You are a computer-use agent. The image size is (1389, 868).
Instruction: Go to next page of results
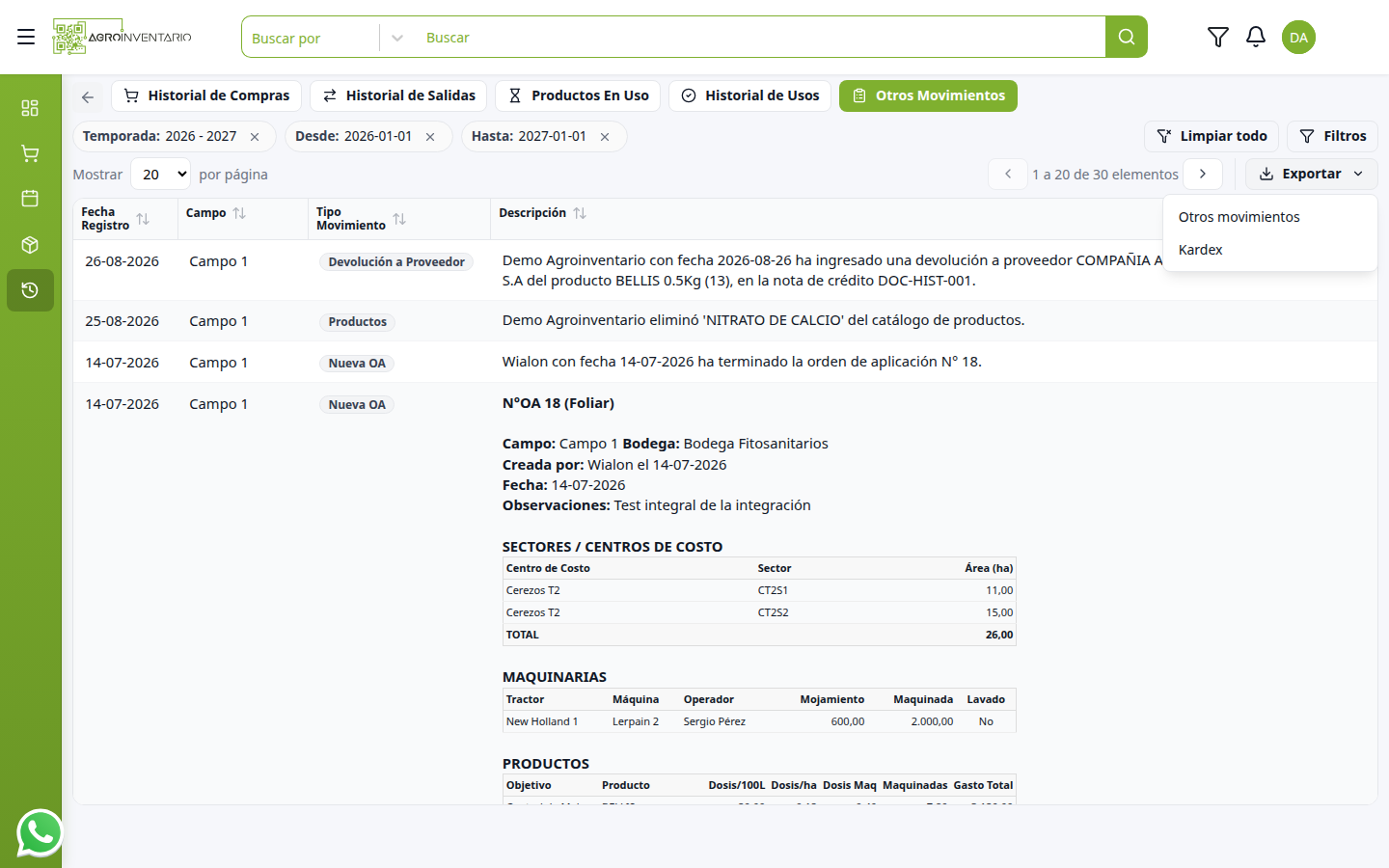1203,175
